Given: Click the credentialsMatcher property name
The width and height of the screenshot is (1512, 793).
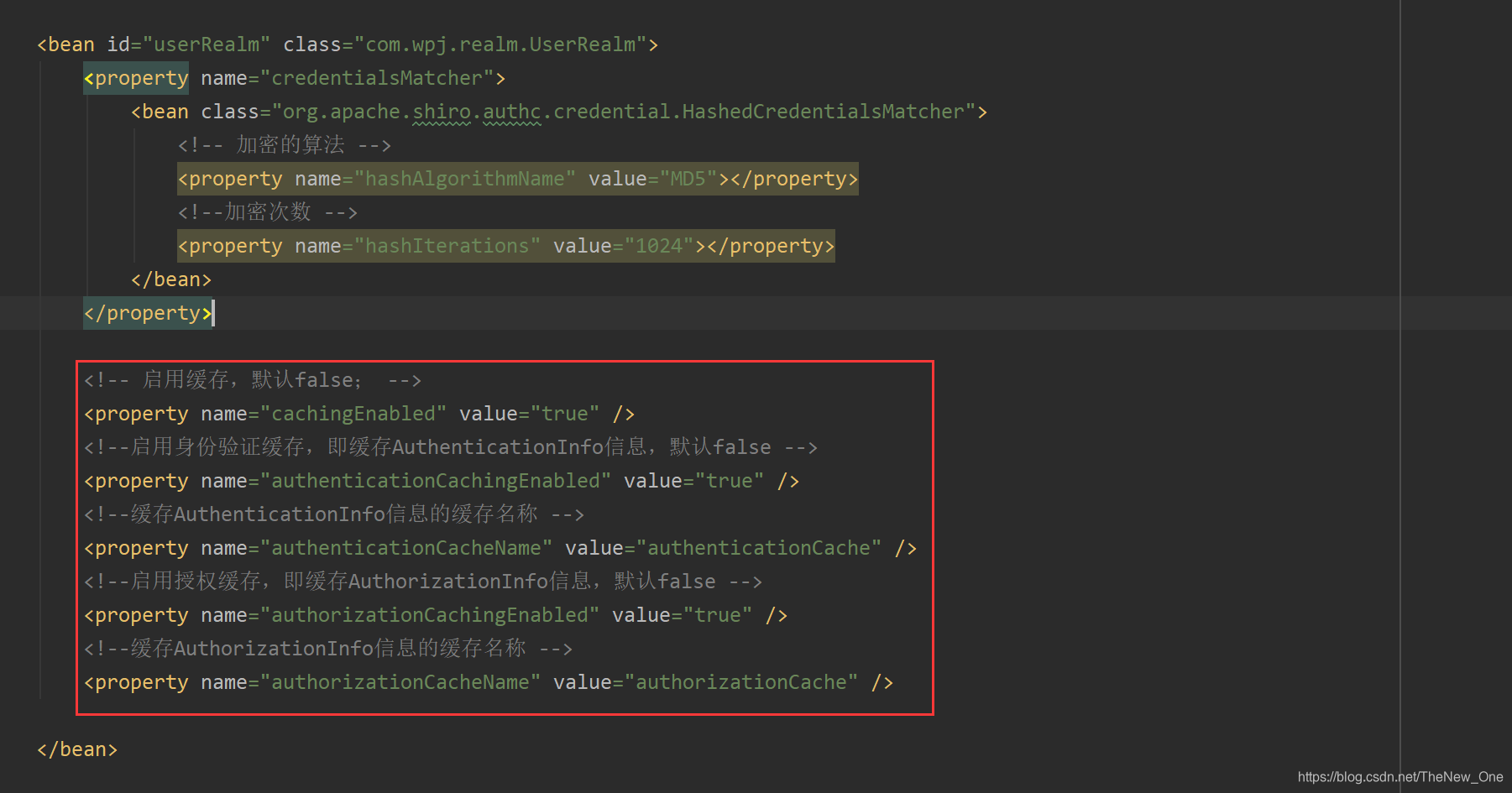Looking at the screenshot, I should tap(377, 78).
